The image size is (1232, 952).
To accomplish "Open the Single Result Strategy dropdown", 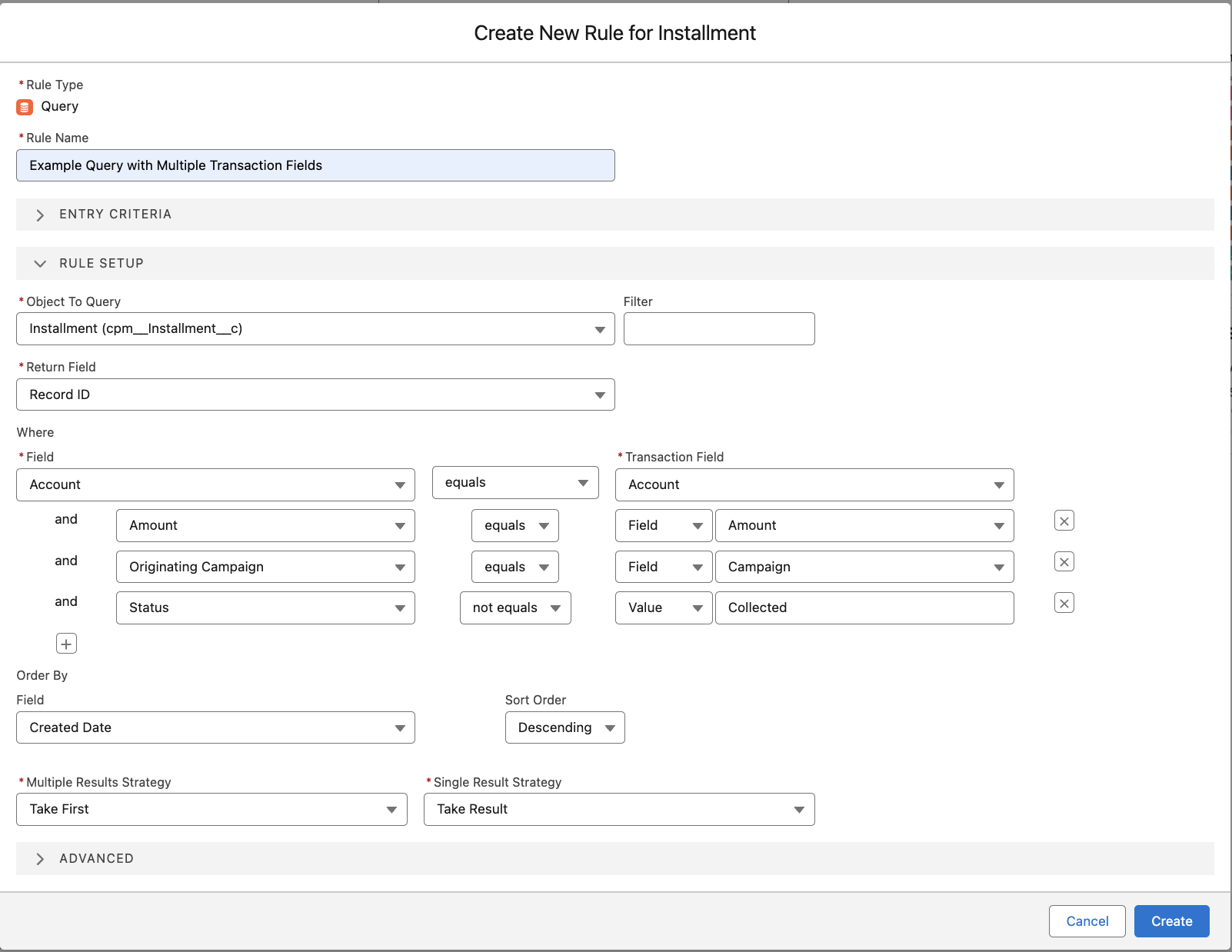I will tap(798, 809).
